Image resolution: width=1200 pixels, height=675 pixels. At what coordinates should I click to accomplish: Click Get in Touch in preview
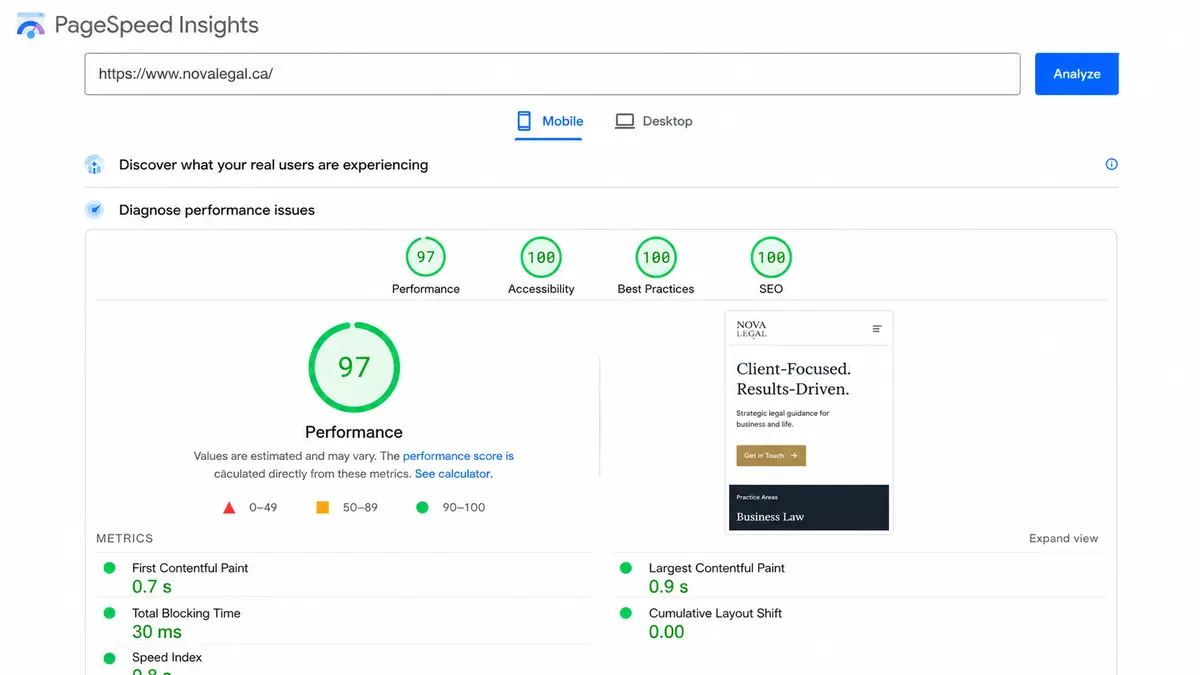click(771, 455)
